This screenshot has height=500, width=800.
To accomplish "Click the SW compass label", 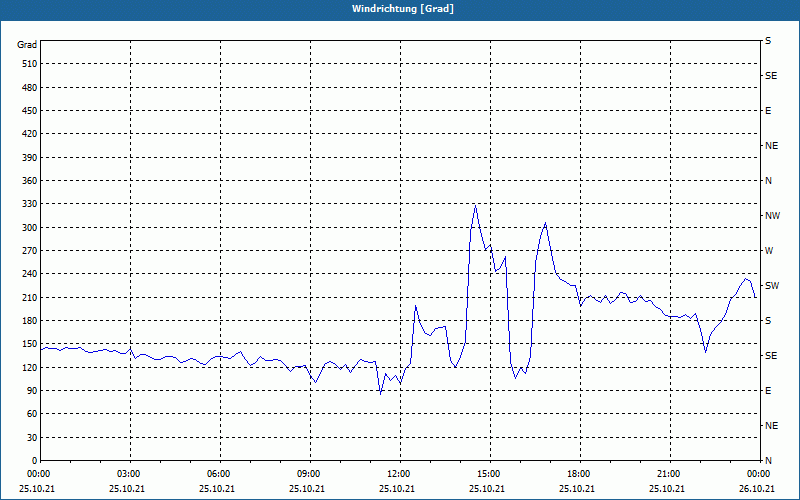I will 772,286.
